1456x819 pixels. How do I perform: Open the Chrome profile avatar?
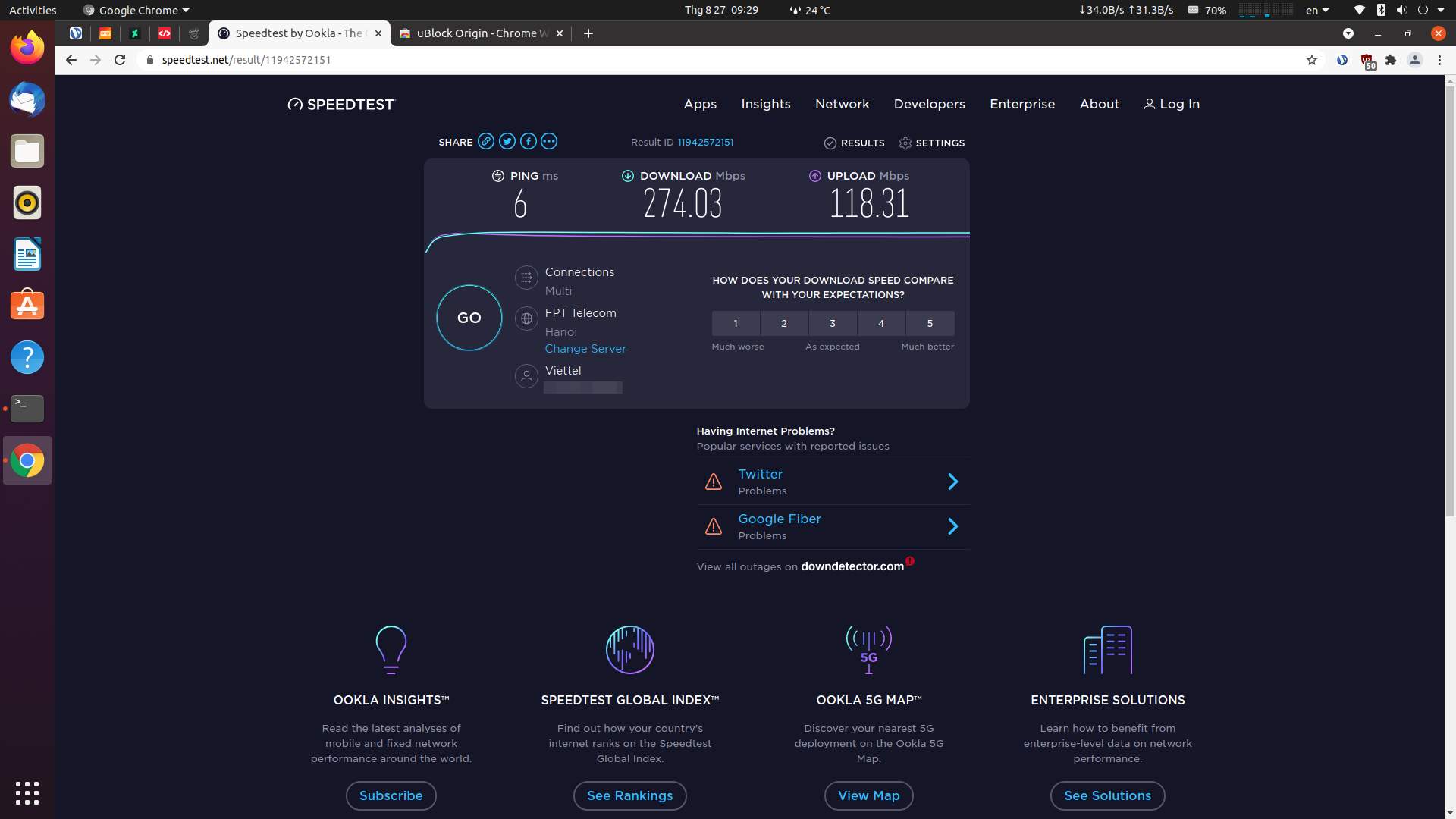tap(1415, 60)
